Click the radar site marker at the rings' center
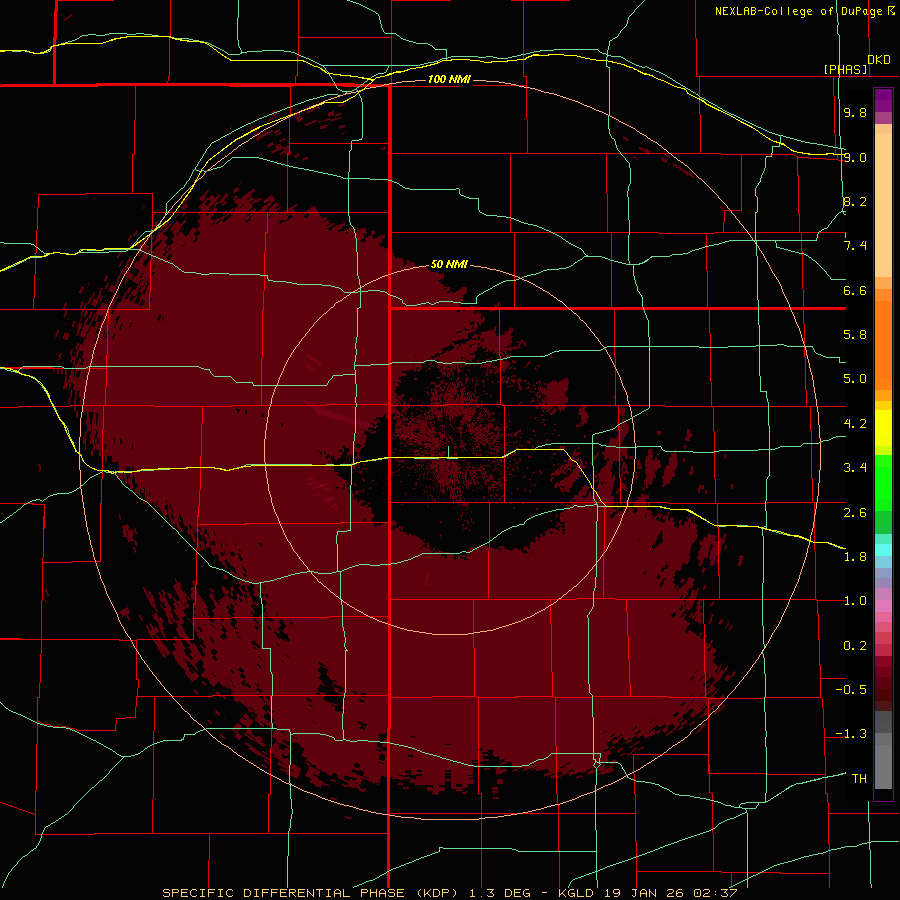Viewport: 900px width, 900px height. click(448, 452)
